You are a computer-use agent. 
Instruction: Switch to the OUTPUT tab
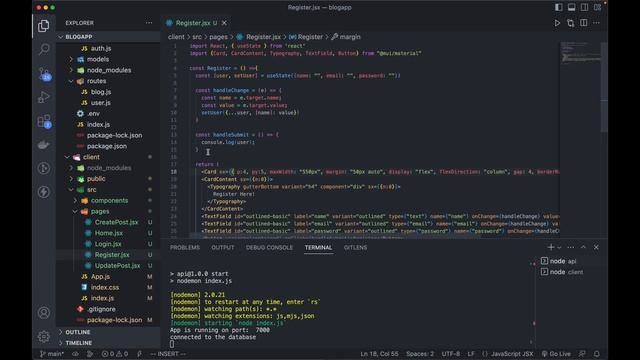tap(223, 248)
